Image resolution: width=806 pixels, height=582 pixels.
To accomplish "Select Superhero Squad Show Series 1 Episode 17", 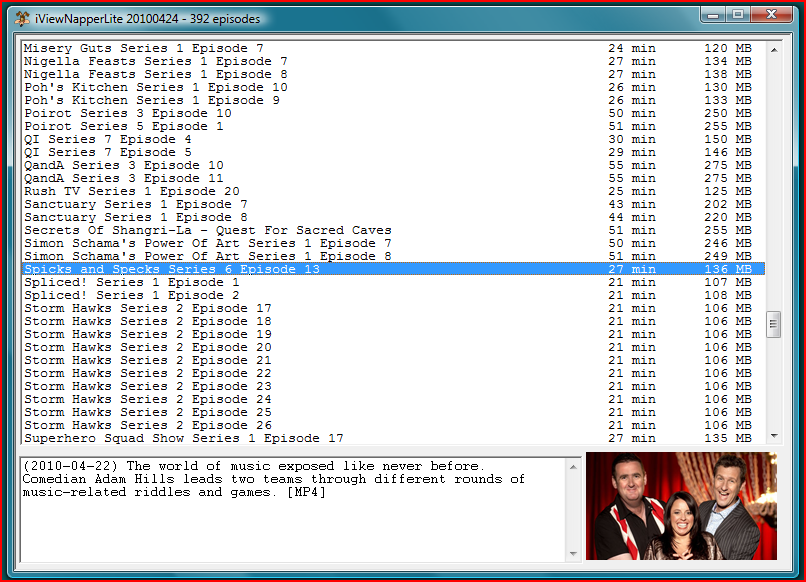I will click(394, 439).
